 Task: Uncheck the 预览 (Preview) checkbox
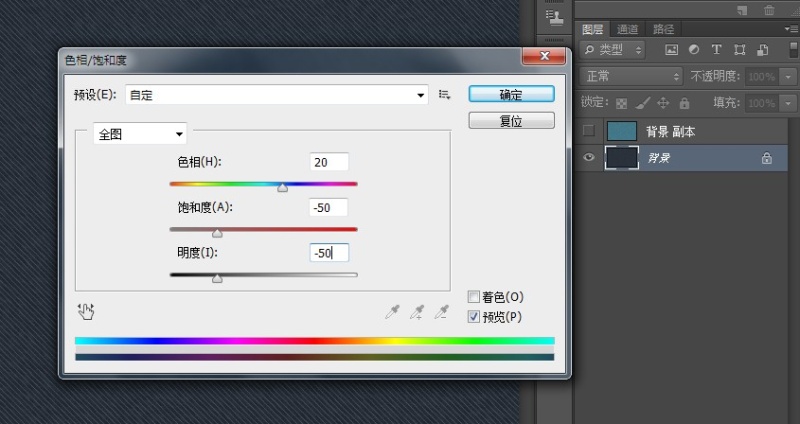[x=474, y=316]
